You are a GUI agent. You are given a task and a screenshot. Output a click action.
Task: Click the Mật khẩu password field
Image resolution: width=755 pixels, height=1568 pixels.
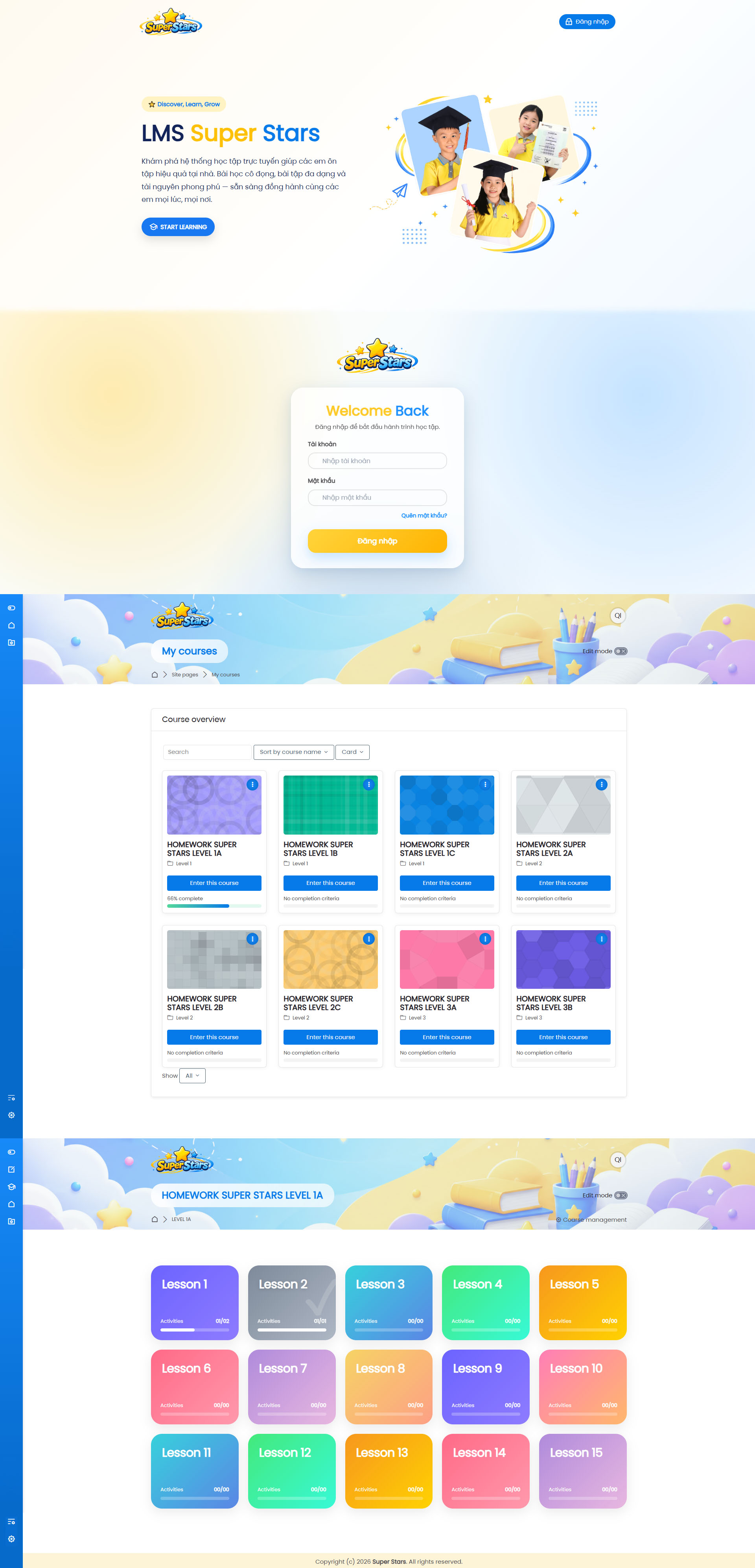[x=377, y=497]
